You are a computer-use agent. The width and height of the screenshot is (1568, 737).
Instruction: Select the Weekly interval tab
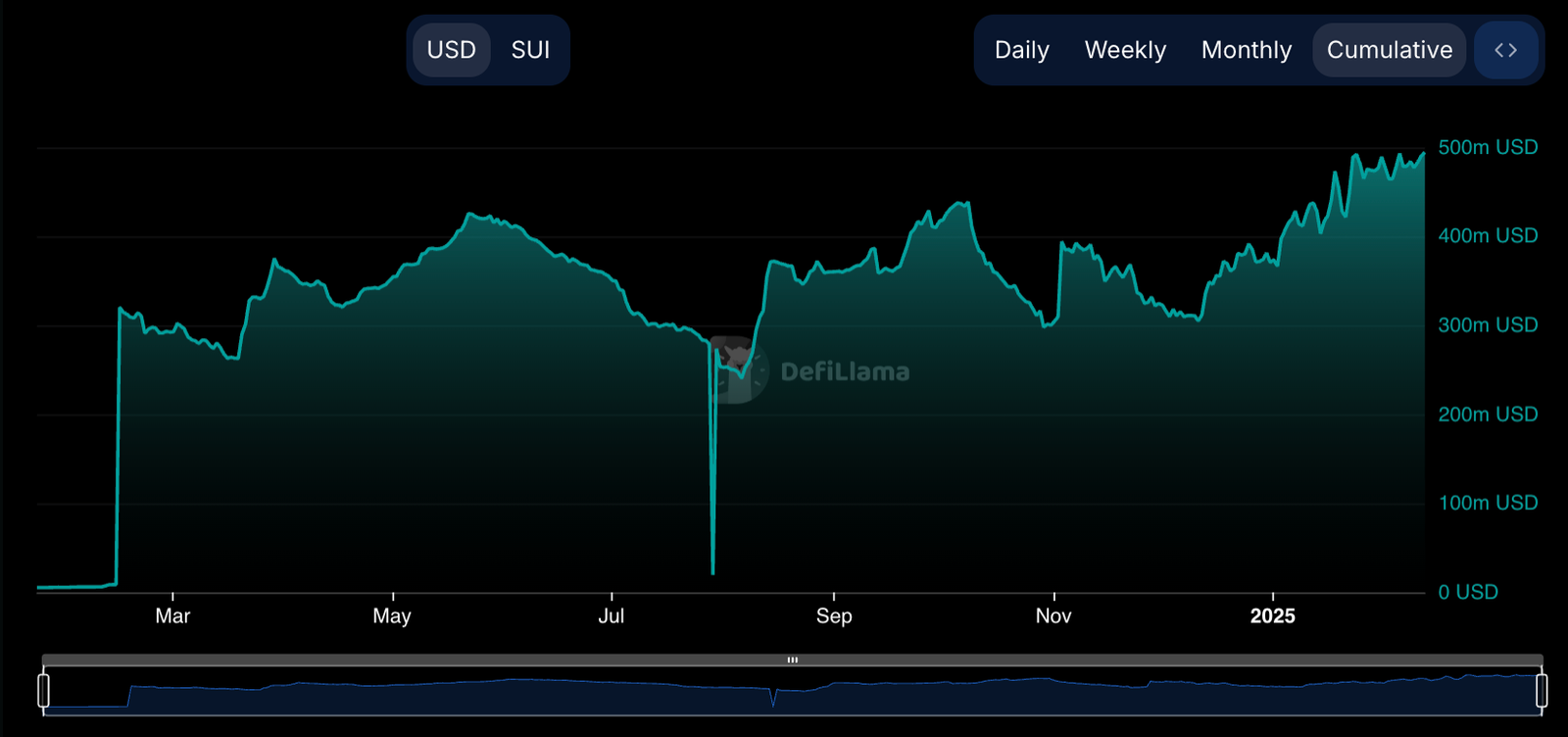[x=1125, y=50]
